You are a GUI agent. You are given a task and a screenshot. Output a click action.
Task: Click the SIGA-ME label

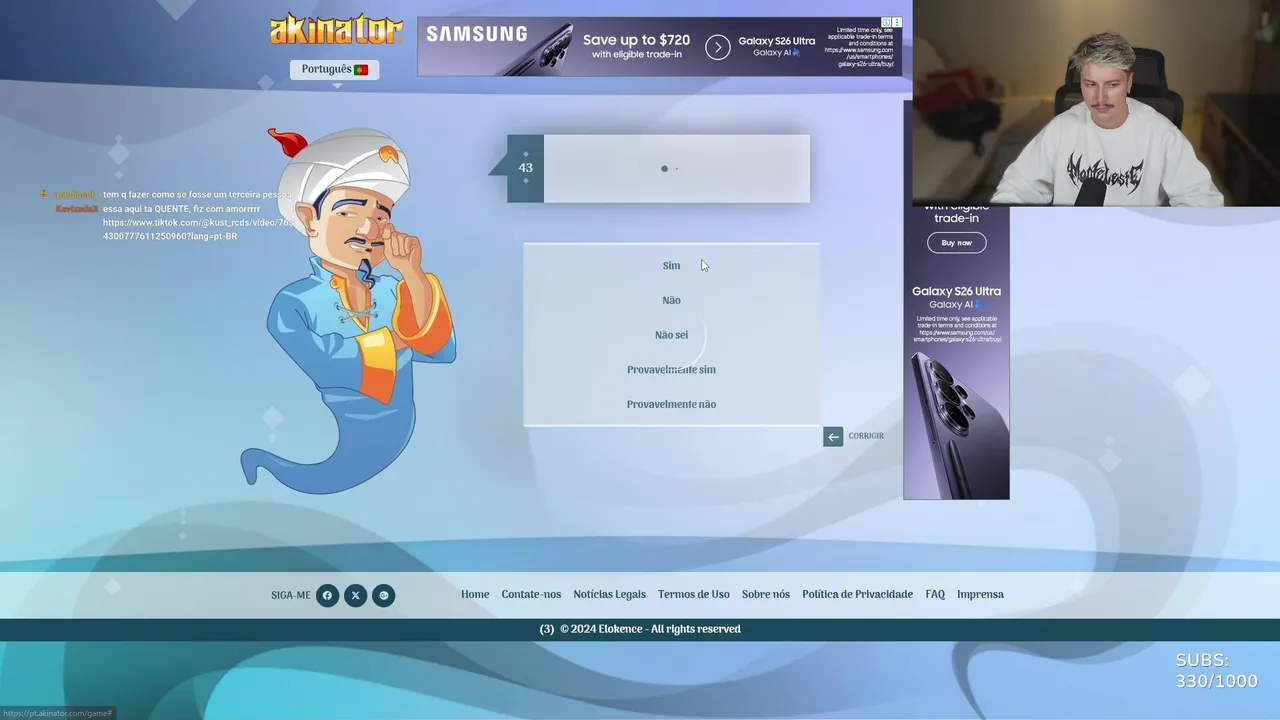click(x=291, y=596)
